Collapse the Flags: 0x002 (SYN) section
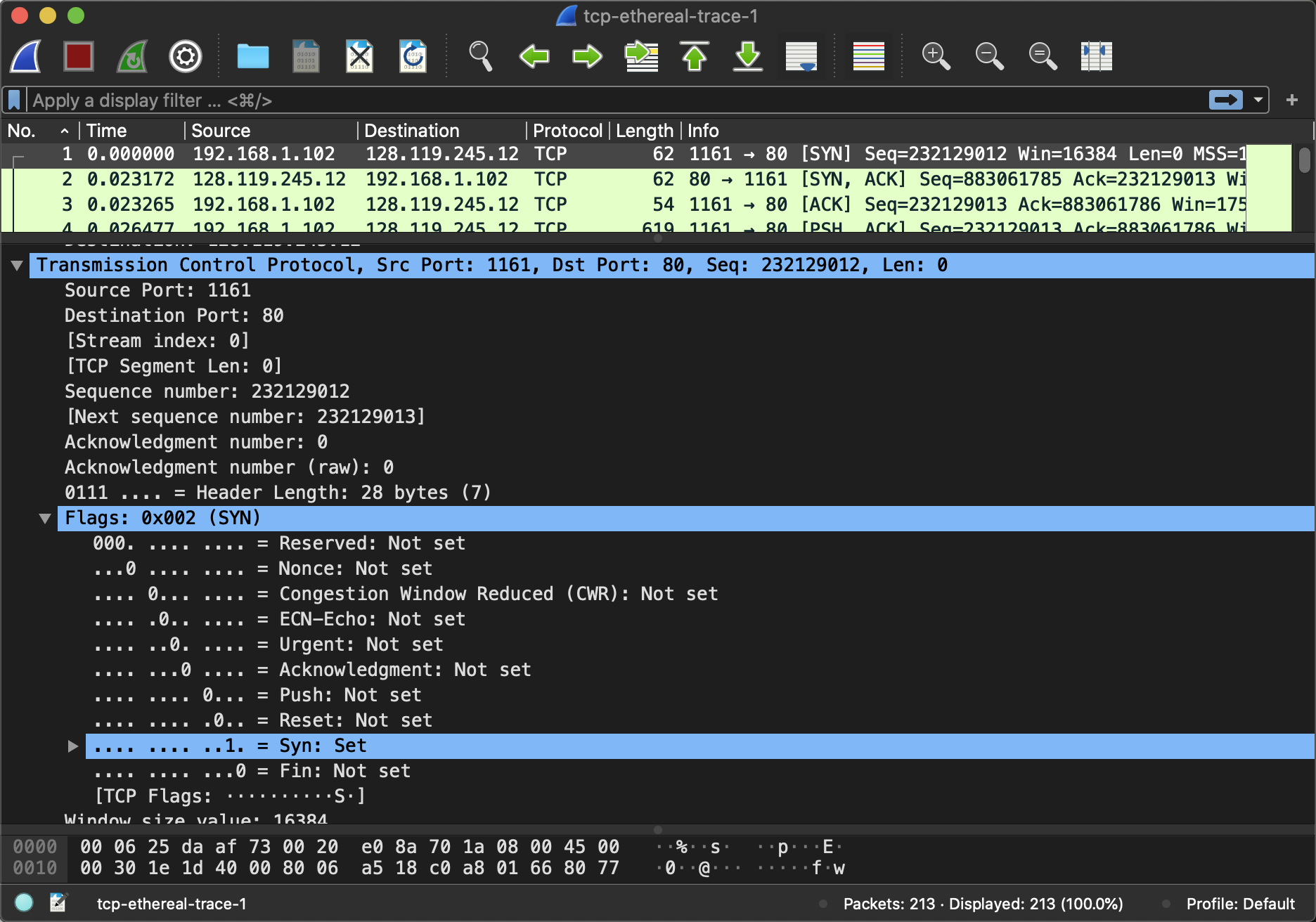 (45, 519)
